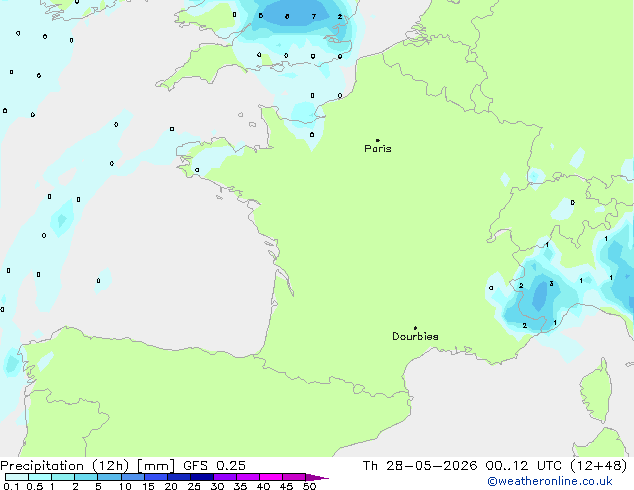Click the Dourbies city label

(x=415, y=336)
